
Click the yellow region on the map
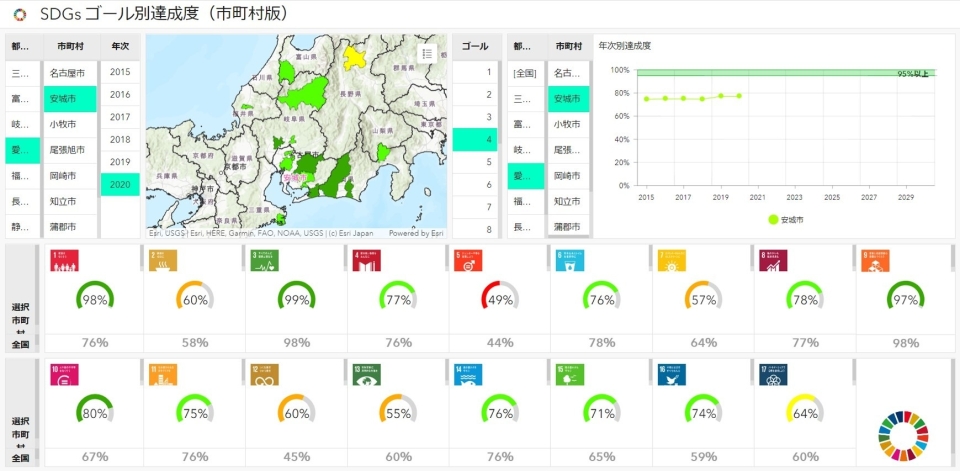click(355, 54)
